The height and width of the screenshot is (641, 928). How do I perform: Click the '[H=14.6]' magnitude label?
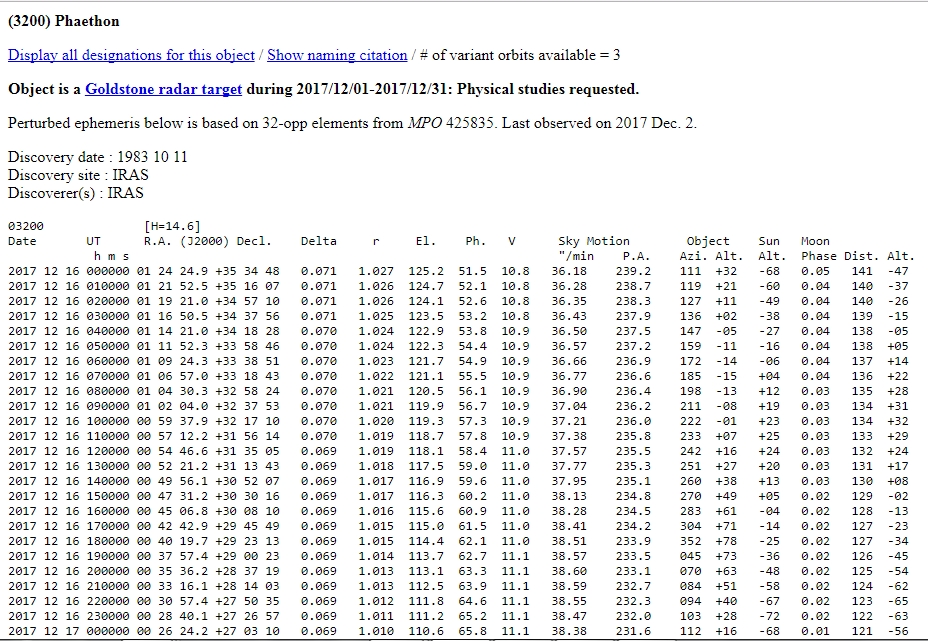point(172,226)
